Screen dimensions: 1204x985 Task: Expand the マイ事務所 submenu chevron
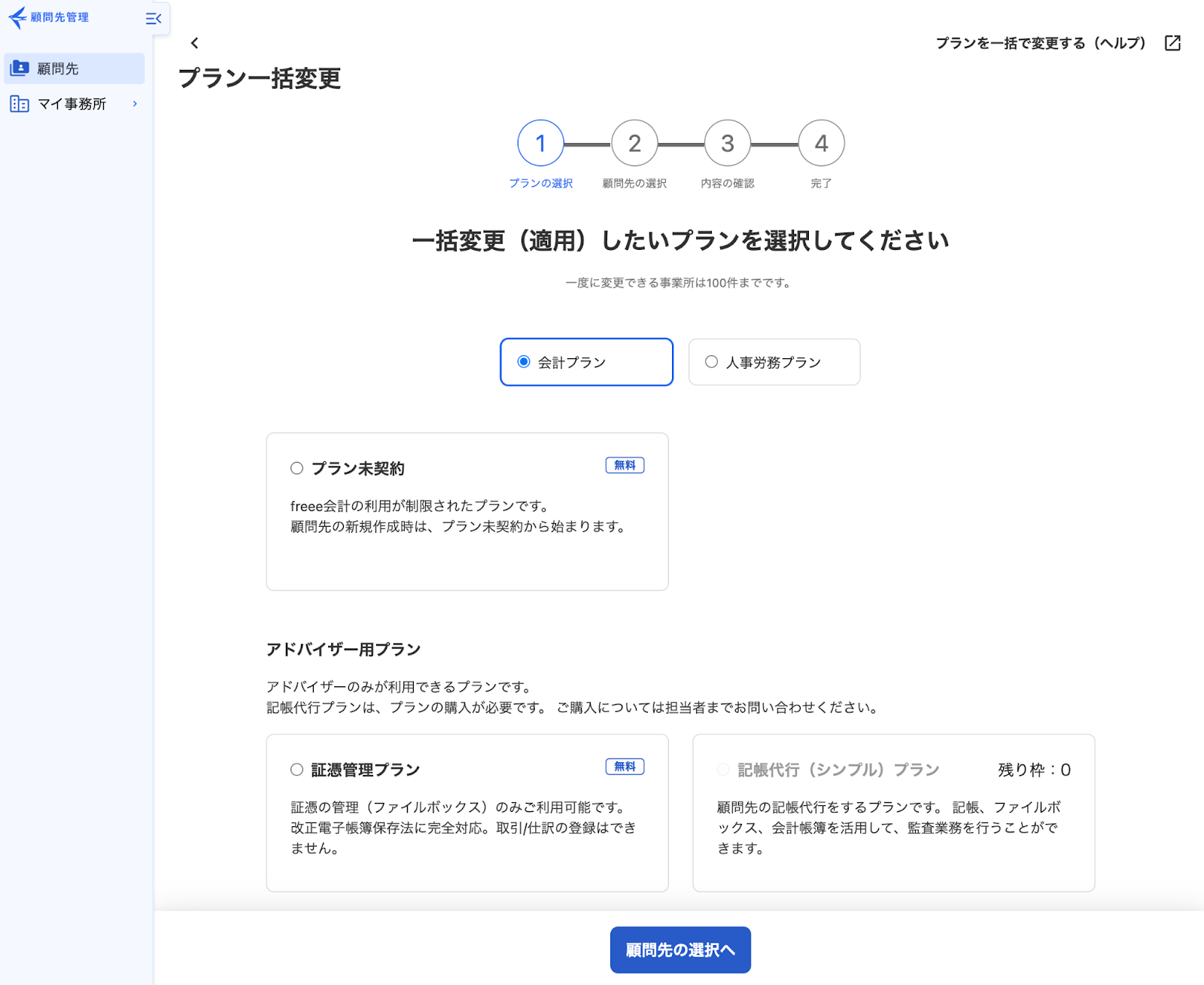coord(135,104)
